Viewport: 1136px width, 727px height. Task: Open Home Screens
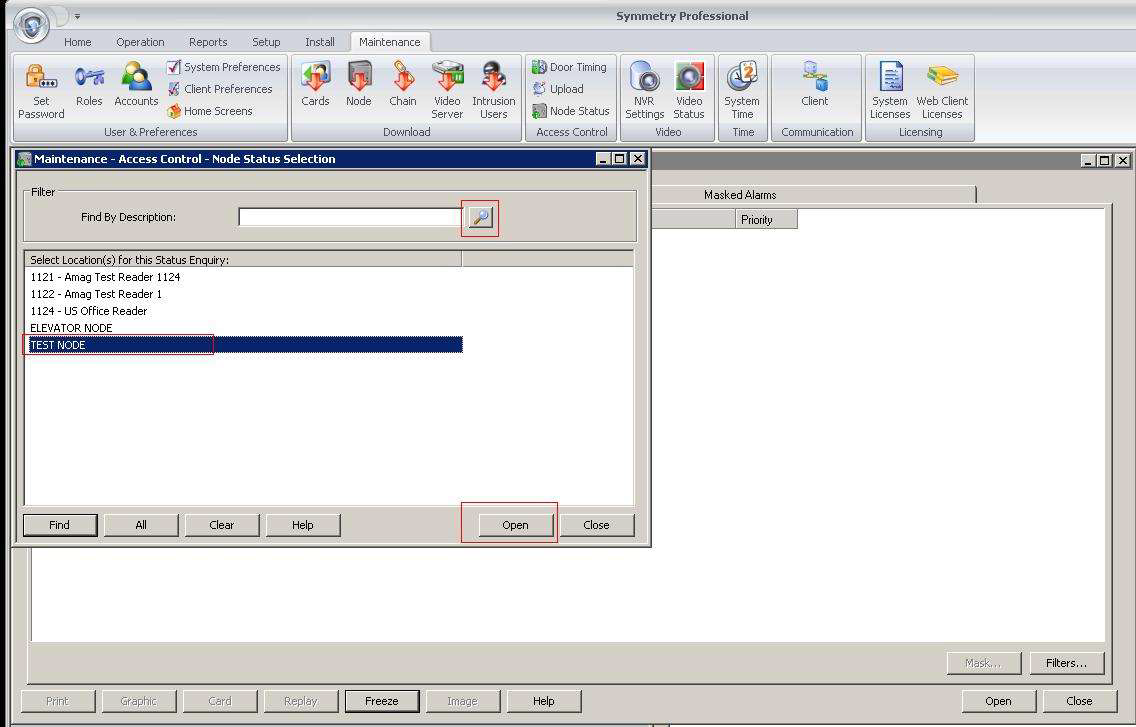point(210,111)
